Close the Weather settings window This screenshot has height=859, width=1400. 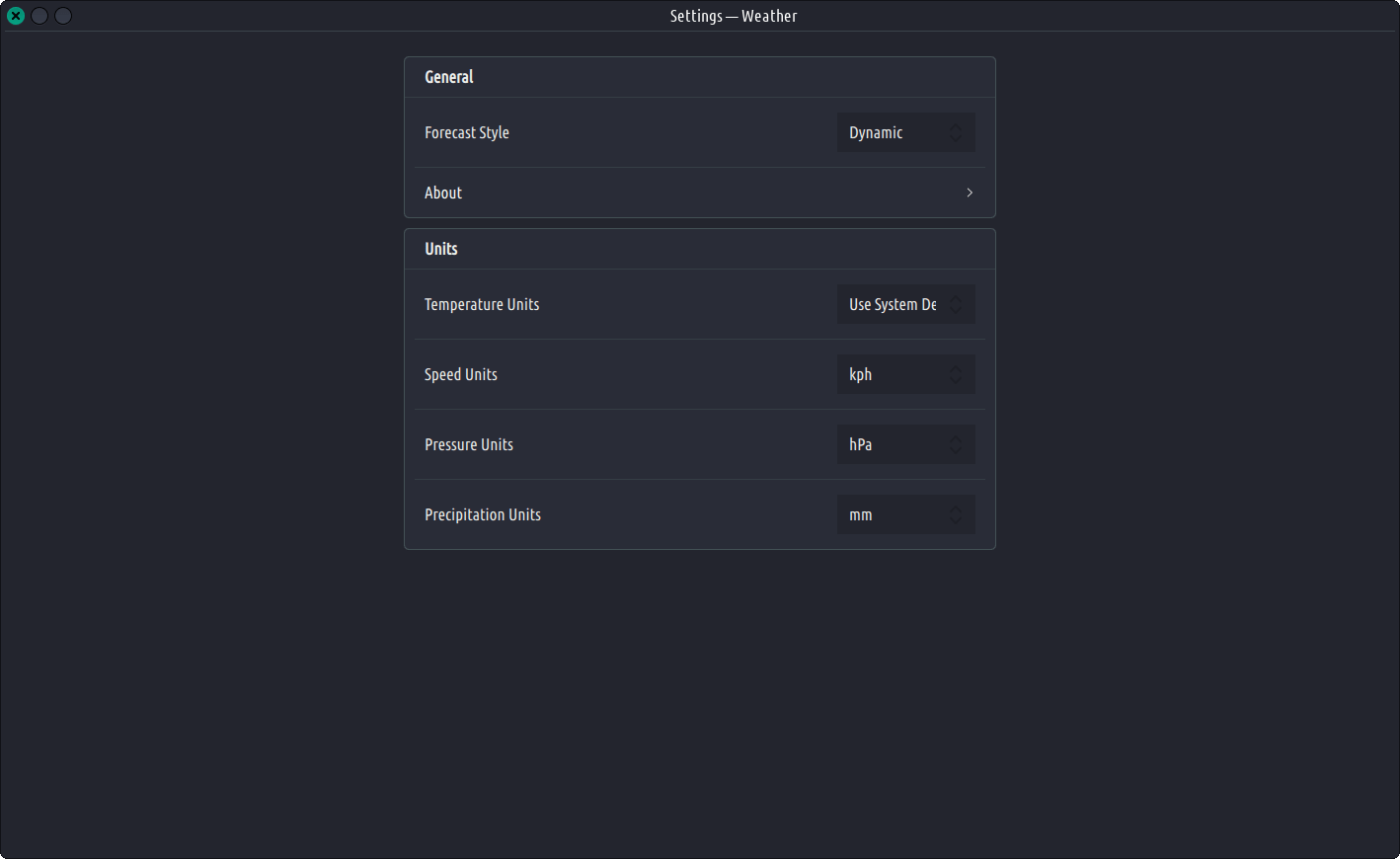tap(16, 16)
